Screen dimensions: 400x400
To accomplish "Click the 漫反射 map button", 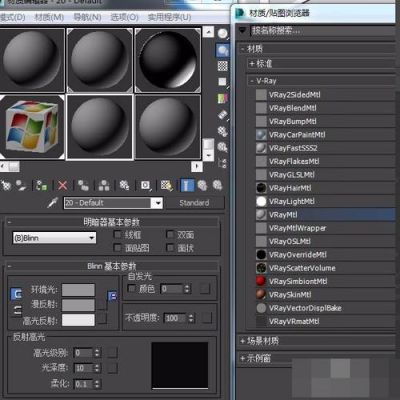I will [101, 305].
